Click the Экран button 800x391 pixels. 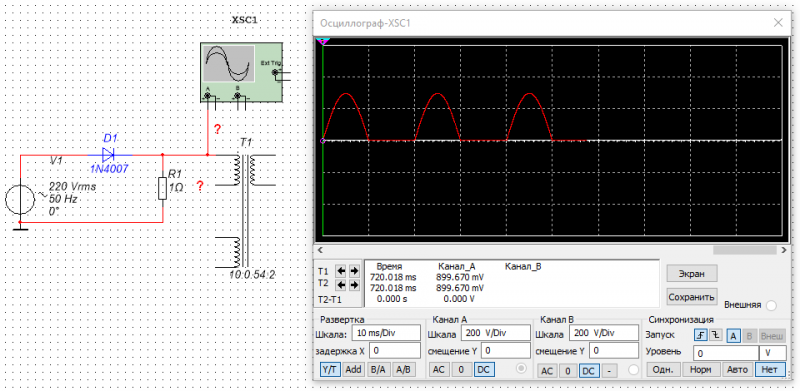tap(692, 274)
